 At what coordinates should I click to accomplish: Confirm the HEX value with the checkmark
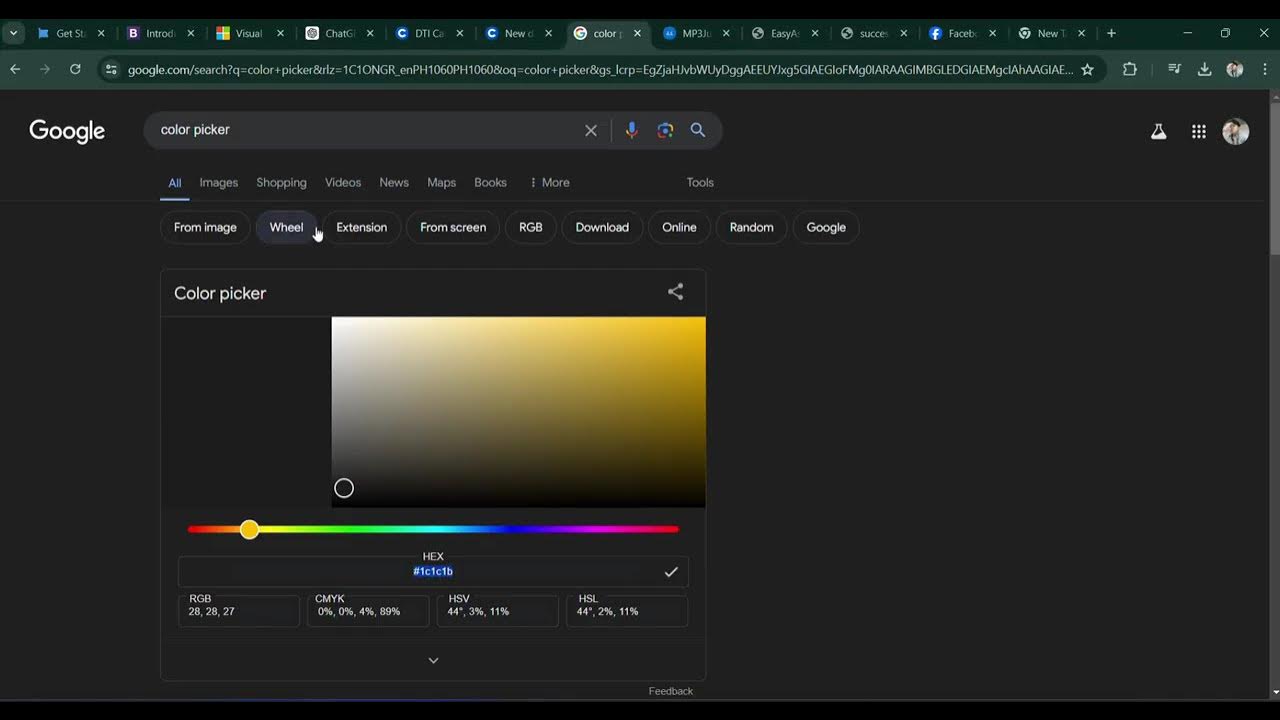coord(671,572)
